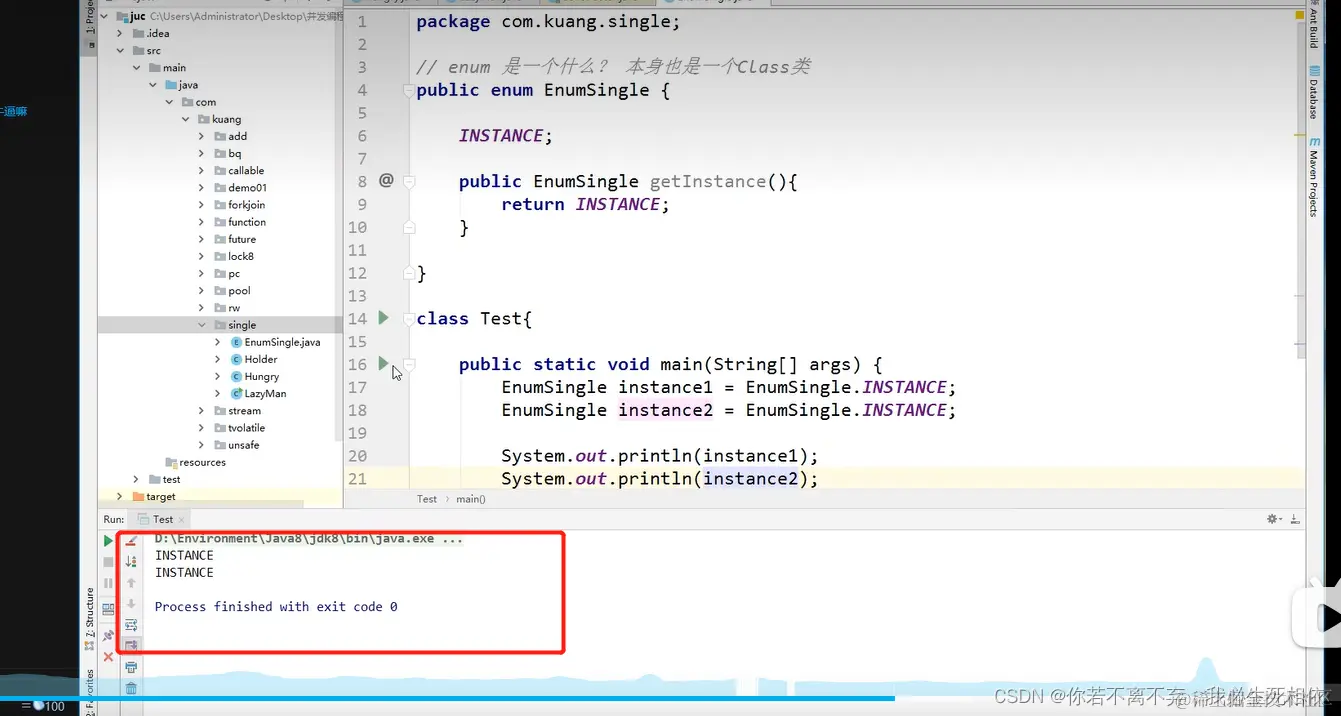Collapse the single package

click(201, 325)
